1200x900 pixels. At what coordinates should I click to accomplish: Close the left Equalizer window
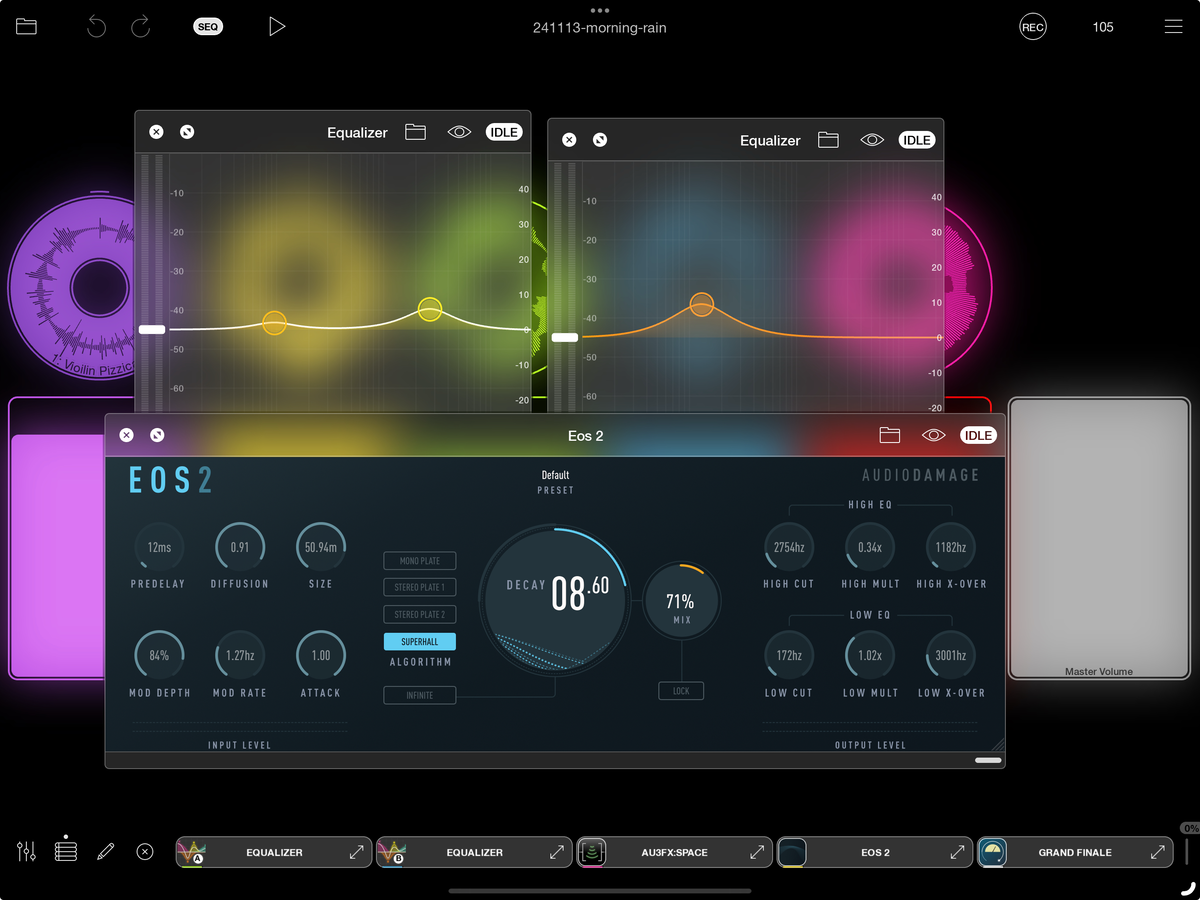pos(156,132)
